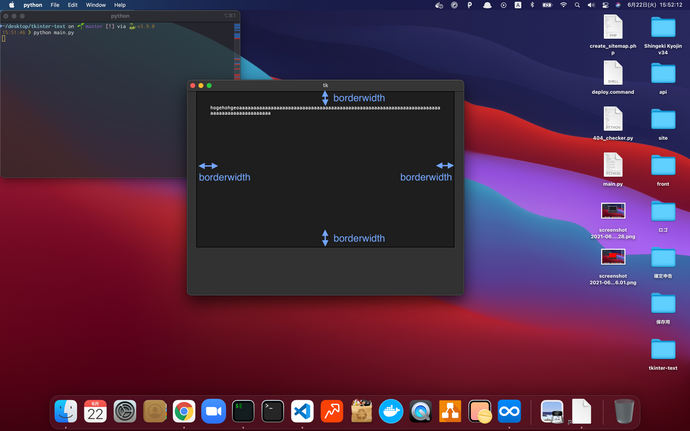Activate Siri from the menu bar

(x=618, y=5)
